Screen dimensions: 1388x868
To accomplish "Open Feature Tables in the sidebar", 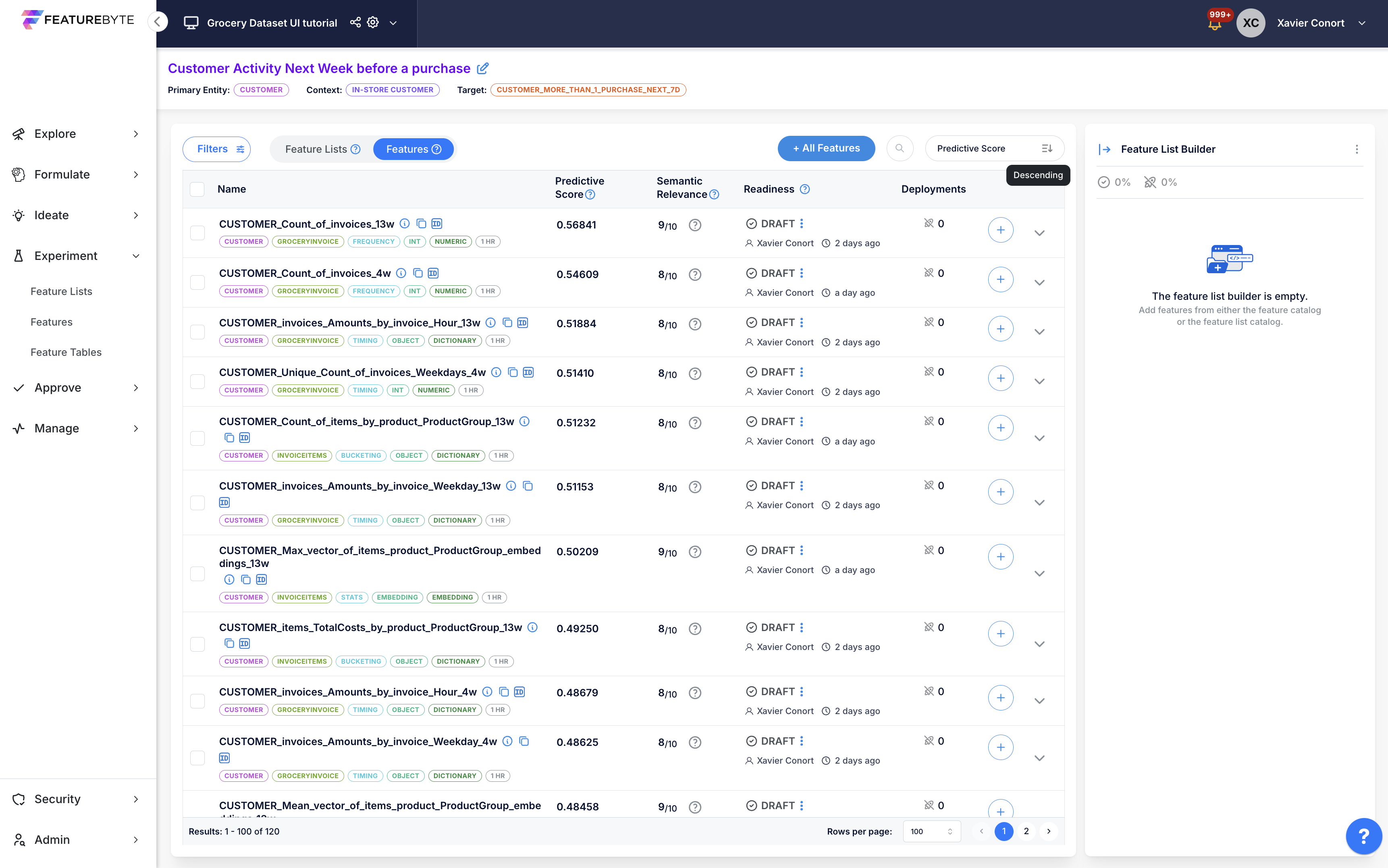I will point(66,352).
